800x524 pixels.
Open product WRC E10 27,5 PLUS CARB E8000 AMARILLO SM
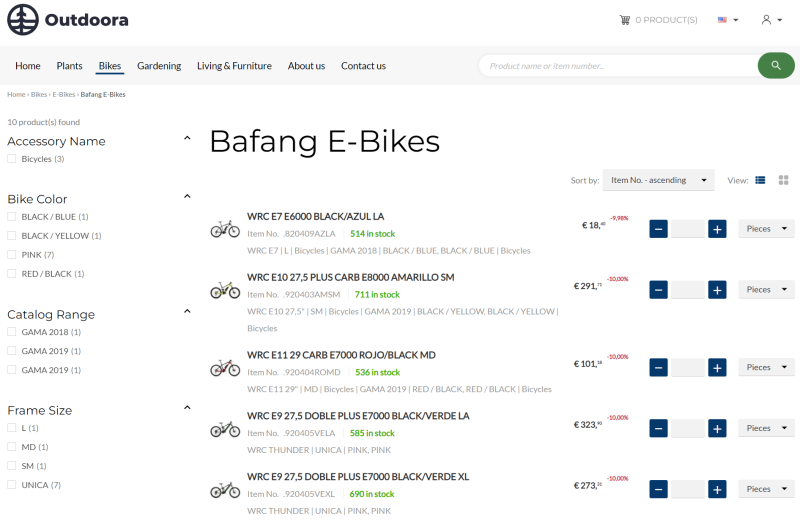pos(351,277)
